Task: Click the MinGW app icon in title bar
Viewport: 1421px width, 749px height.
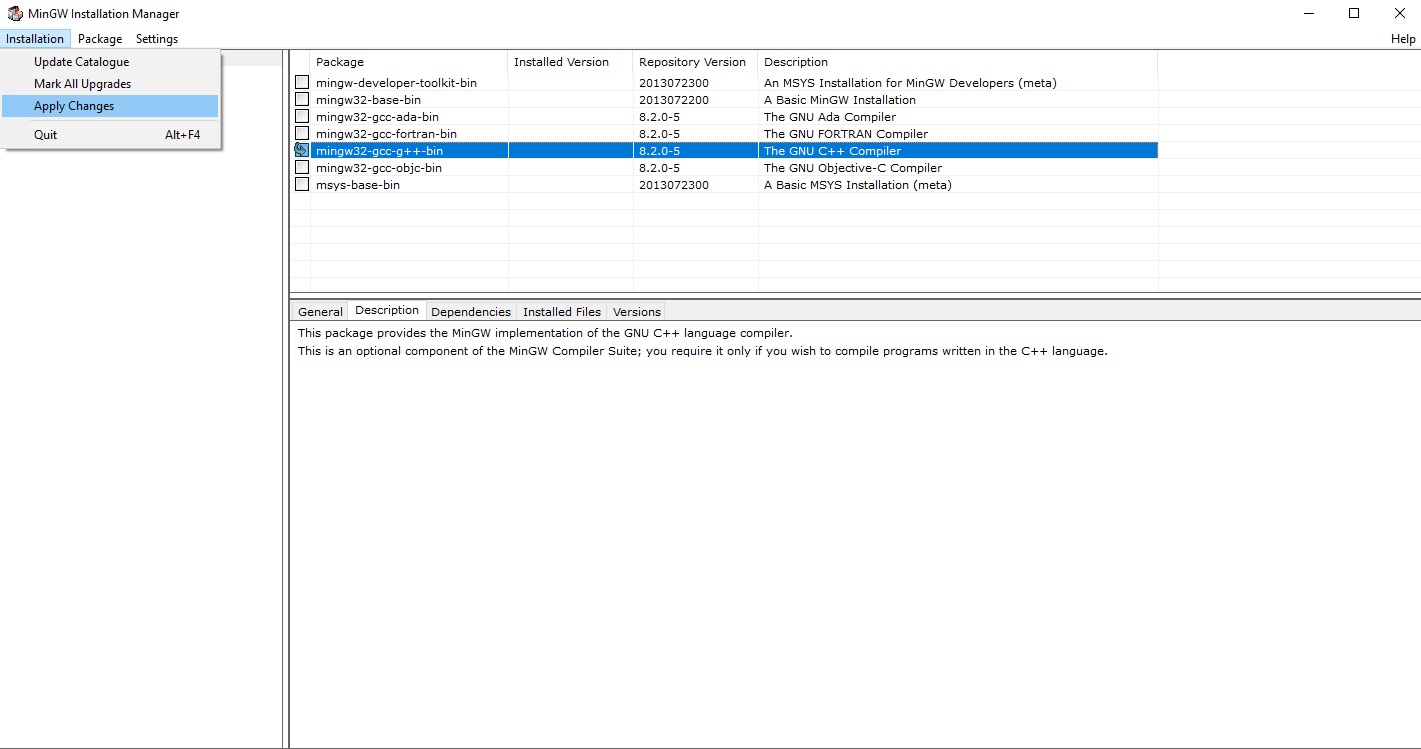Action: tap(15, 14)
